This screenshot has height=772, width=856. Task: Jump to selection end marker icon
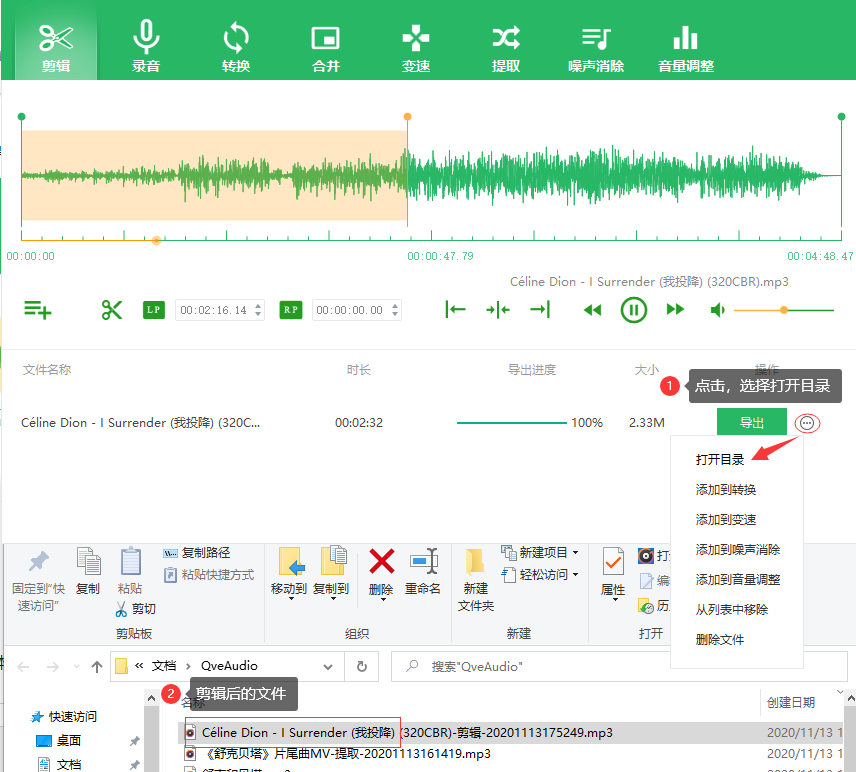(540, 310)
